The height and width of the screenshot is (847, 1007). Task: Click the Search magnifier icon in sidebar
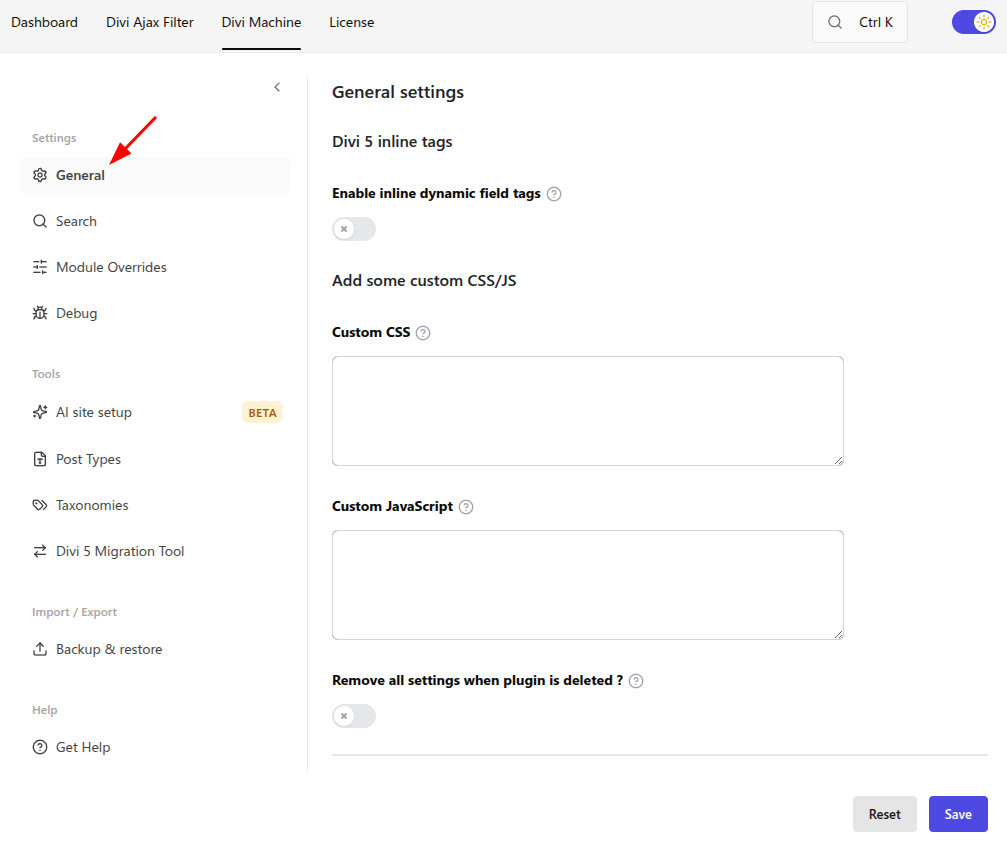40,221
